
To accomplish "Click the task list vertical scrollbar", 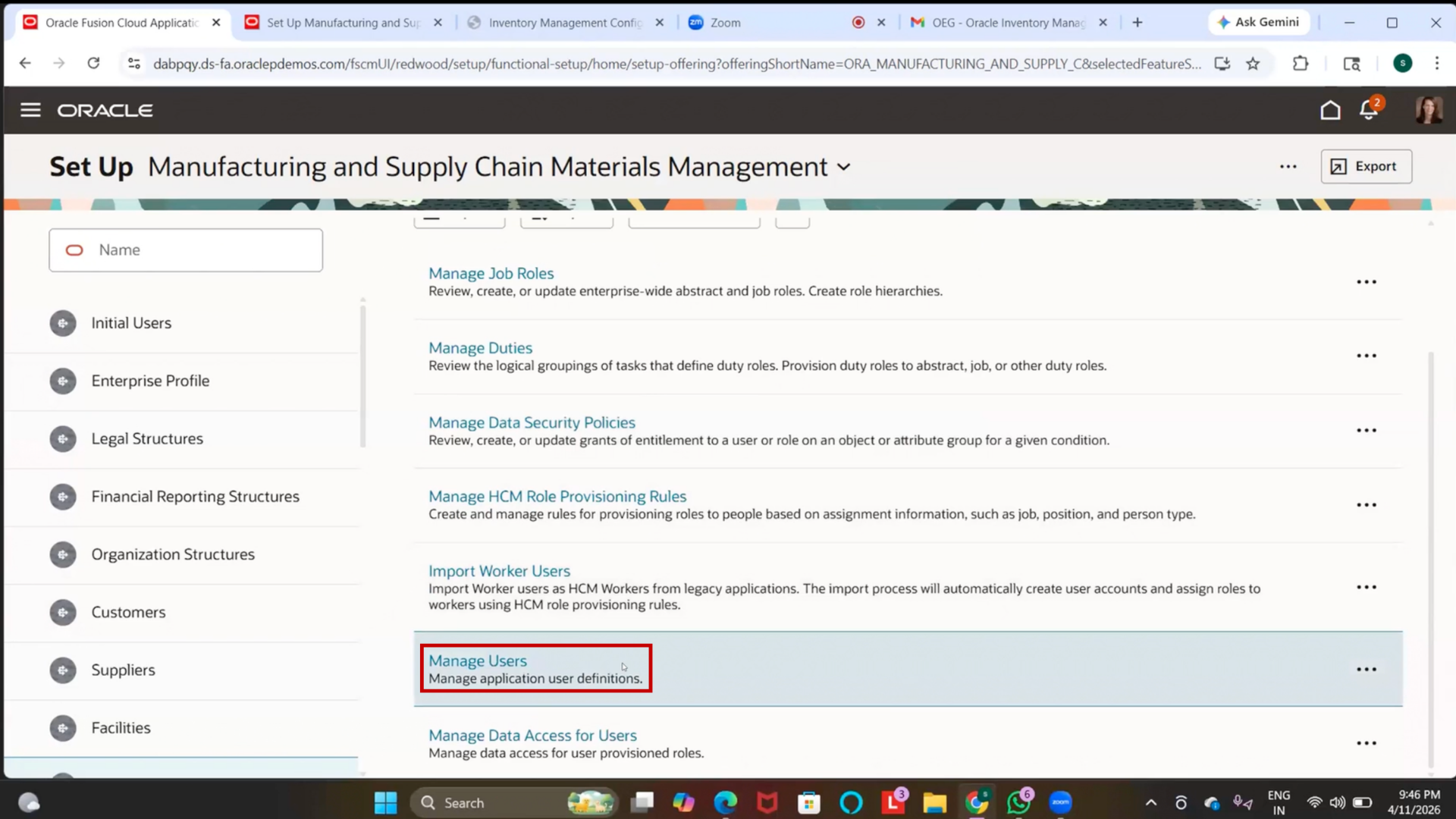I will point(1431,560).
